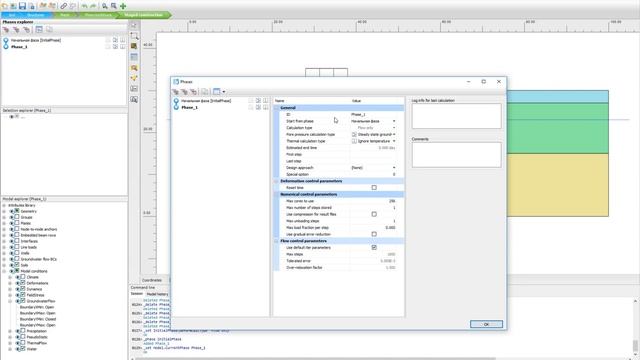
Task: Open the layout dropdown arrow in Phases dialog toolbar
Action: (x=224, y=92)
